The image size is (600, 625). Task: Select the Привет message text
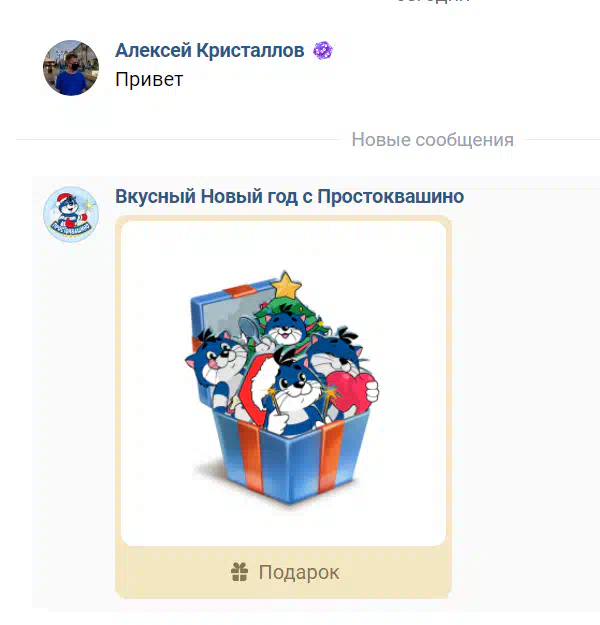149,79
